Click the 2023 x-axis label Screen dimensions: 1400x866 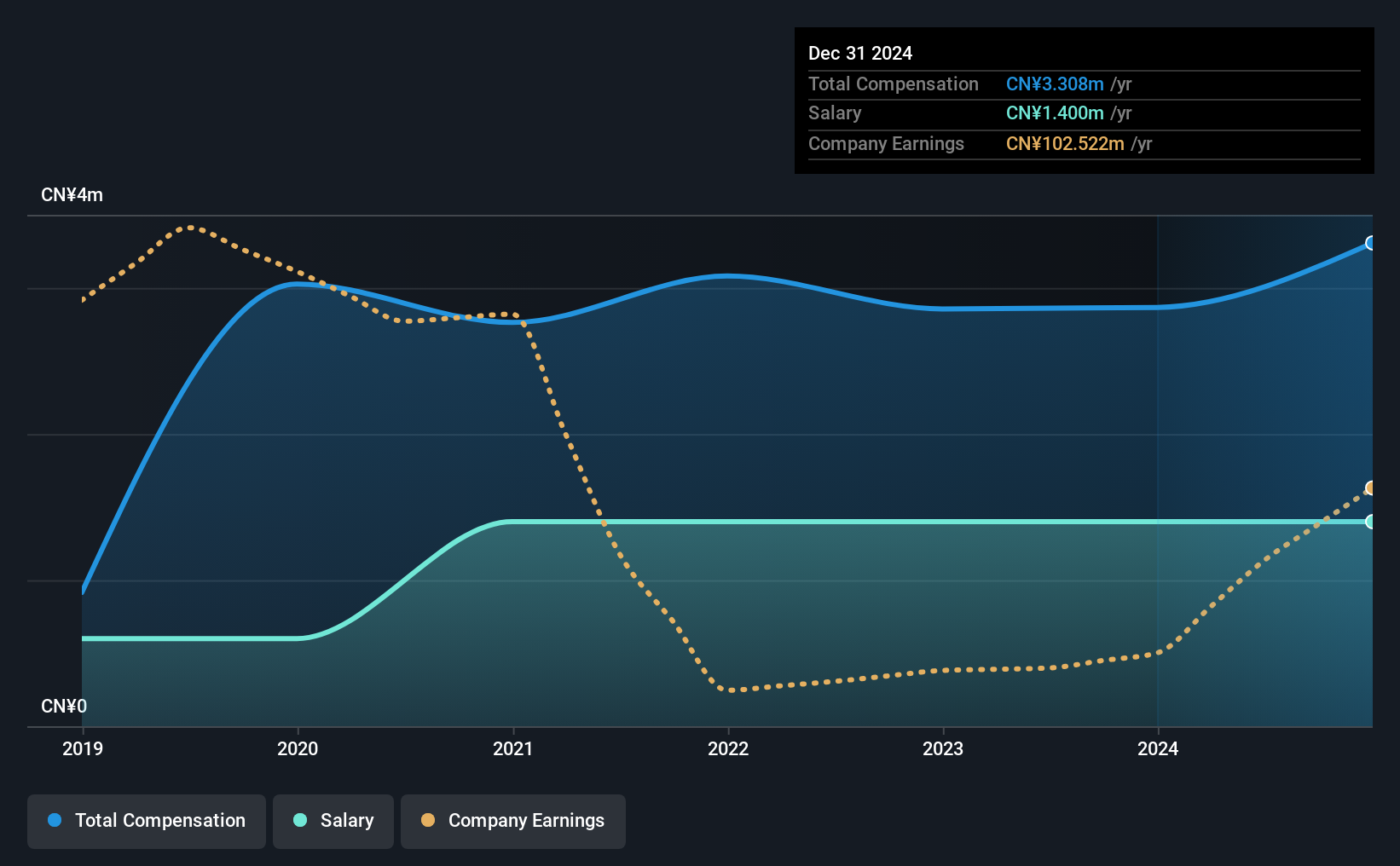tap(943, 748)
